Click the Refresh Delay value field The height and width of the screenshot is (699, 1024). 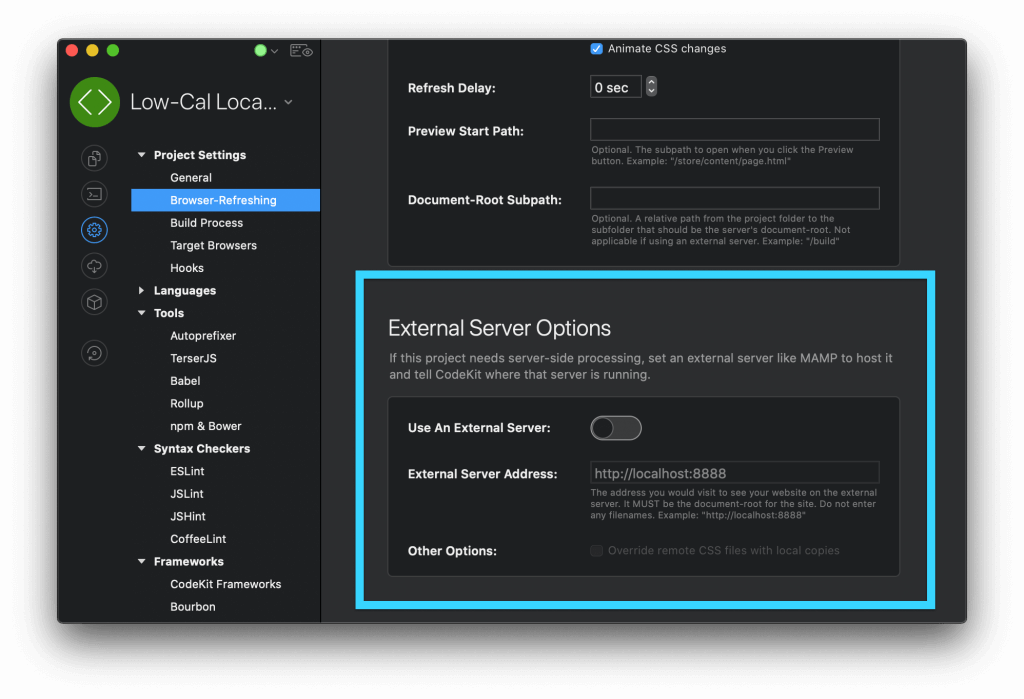click(x=616, y=87)
